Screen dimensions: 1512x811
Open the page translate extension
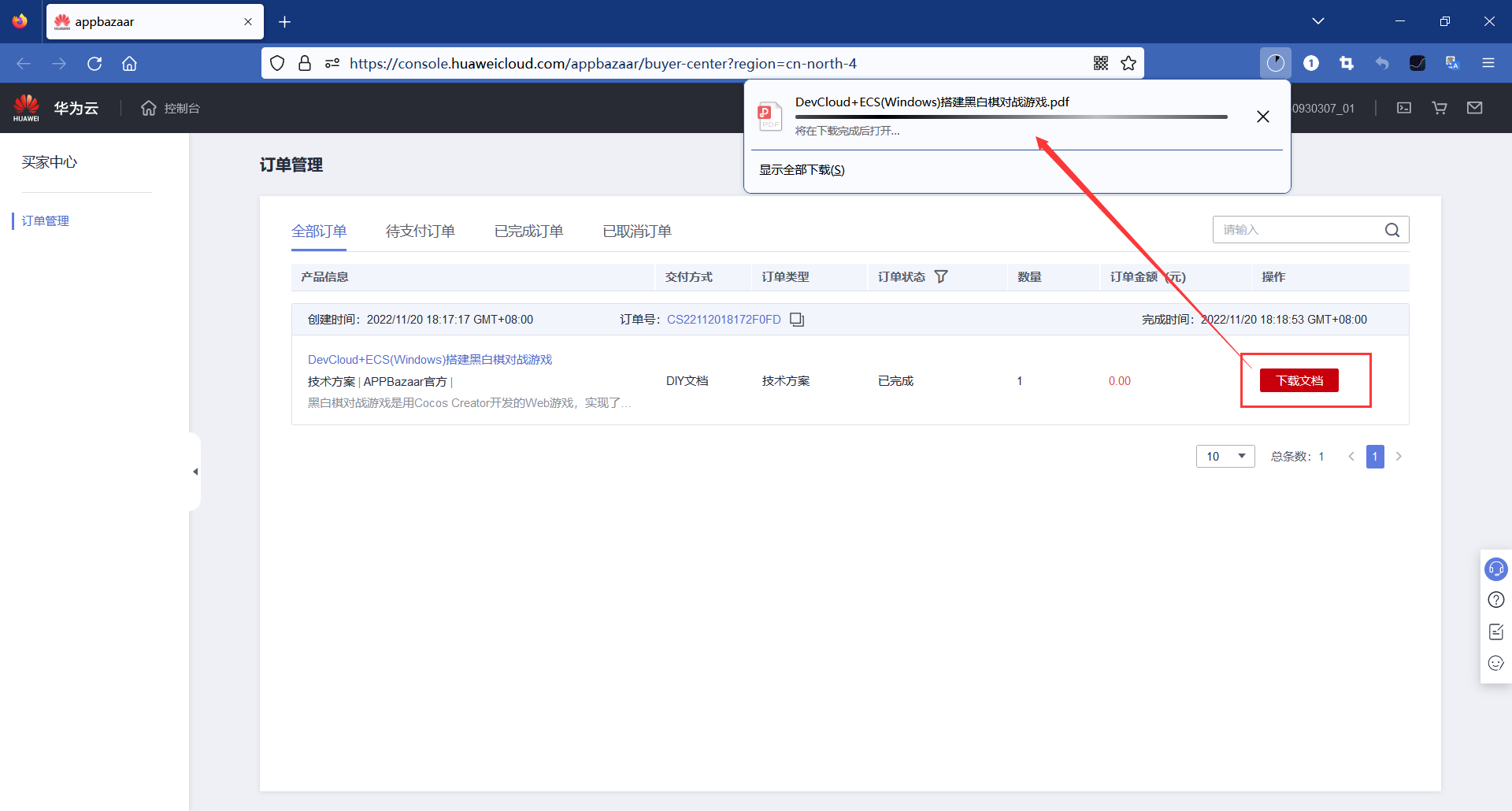point(1453,64)
